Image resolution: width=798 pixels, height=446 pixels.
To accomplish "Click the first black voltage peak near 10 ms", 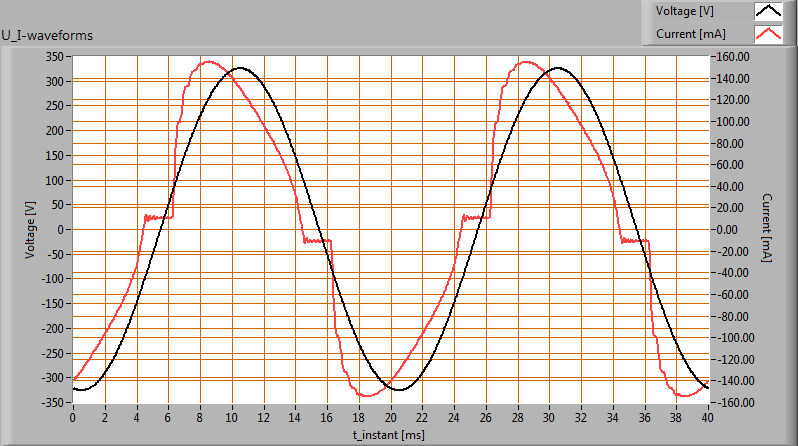I will [x=239, y=68].
